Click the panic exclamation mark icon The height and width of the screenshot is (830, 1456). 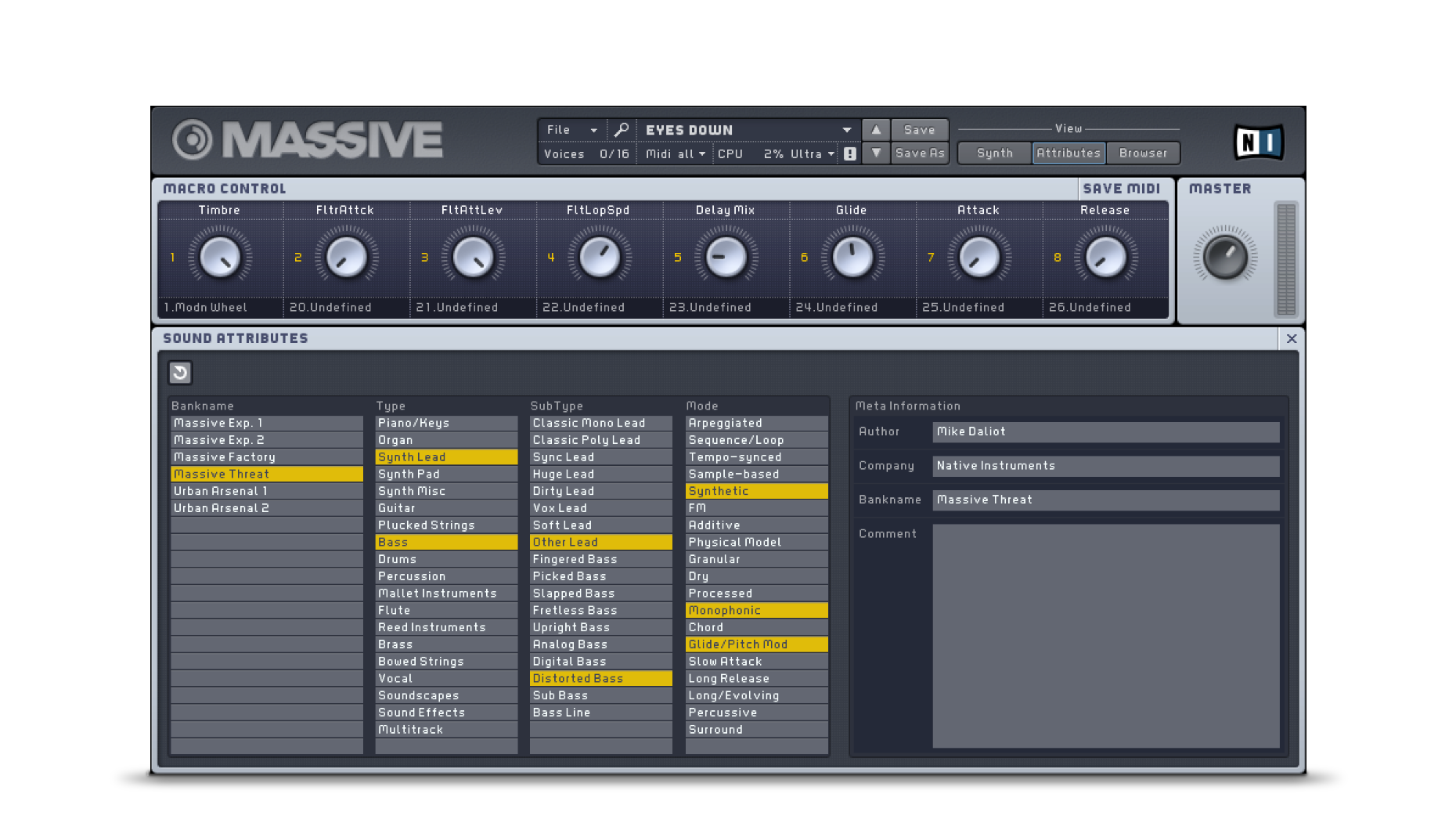(x=850, y=154)
